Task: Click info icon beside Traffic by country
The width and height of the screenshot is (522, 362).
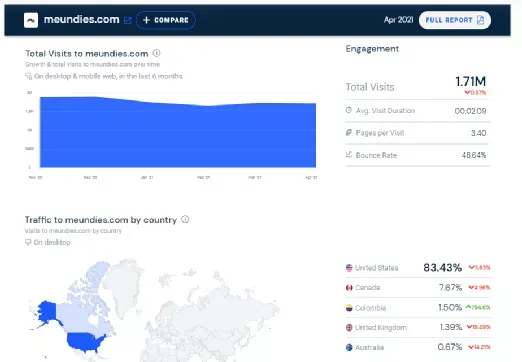Action: [185, 219]
